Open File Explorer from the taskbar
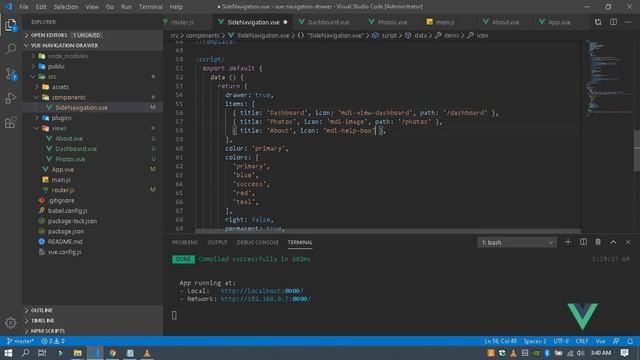640x360 pixels. pos(78,353)
